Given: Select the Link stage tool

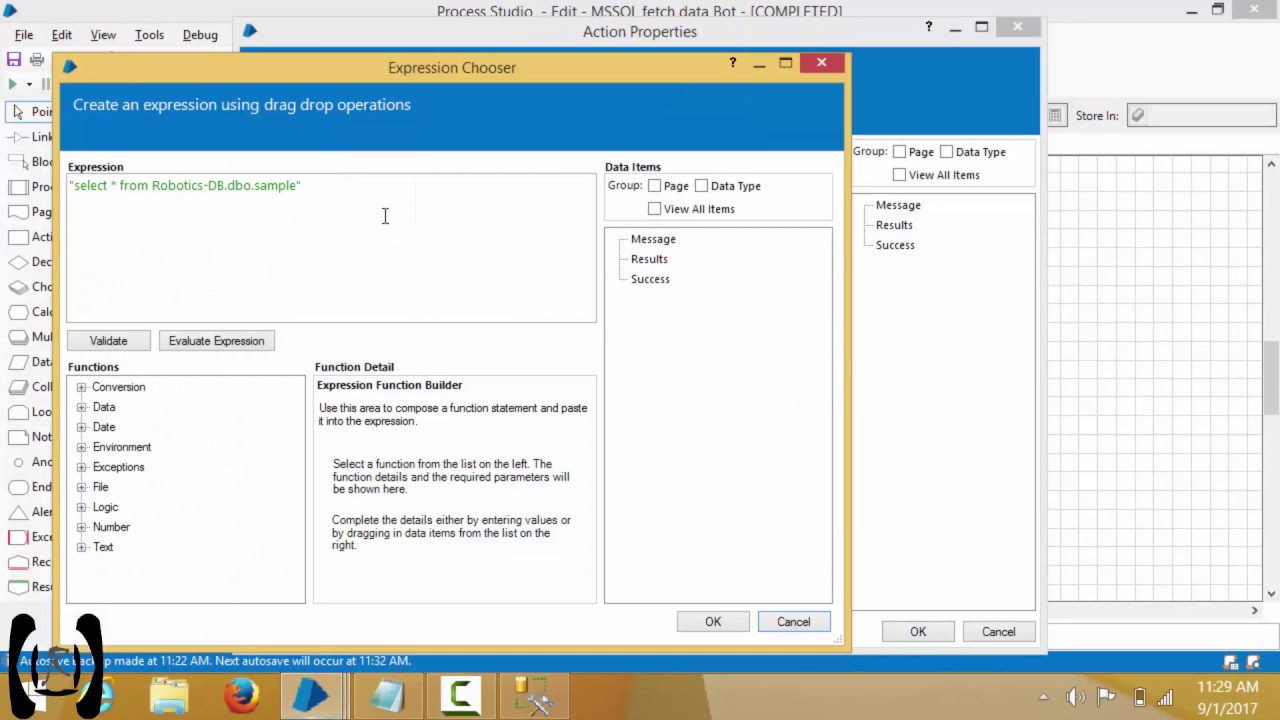Looking at the screenshot, I should 28,137.
